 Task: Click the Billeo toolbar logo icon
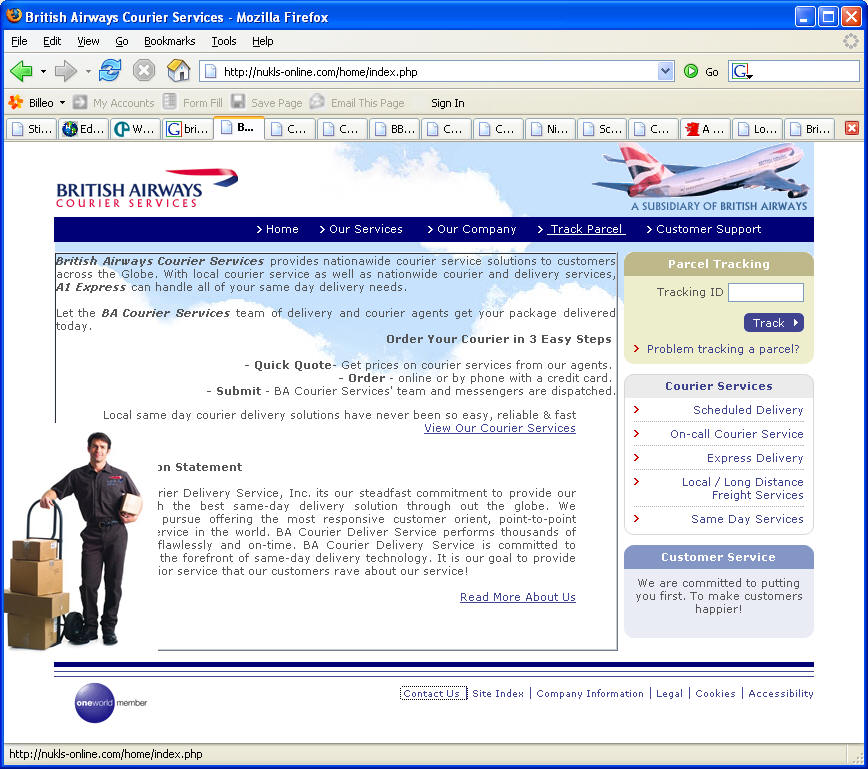coord(16,102)
